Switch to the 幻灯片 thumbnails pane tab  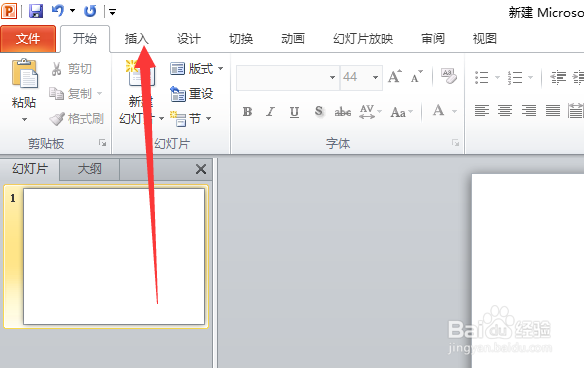(30, 169)
